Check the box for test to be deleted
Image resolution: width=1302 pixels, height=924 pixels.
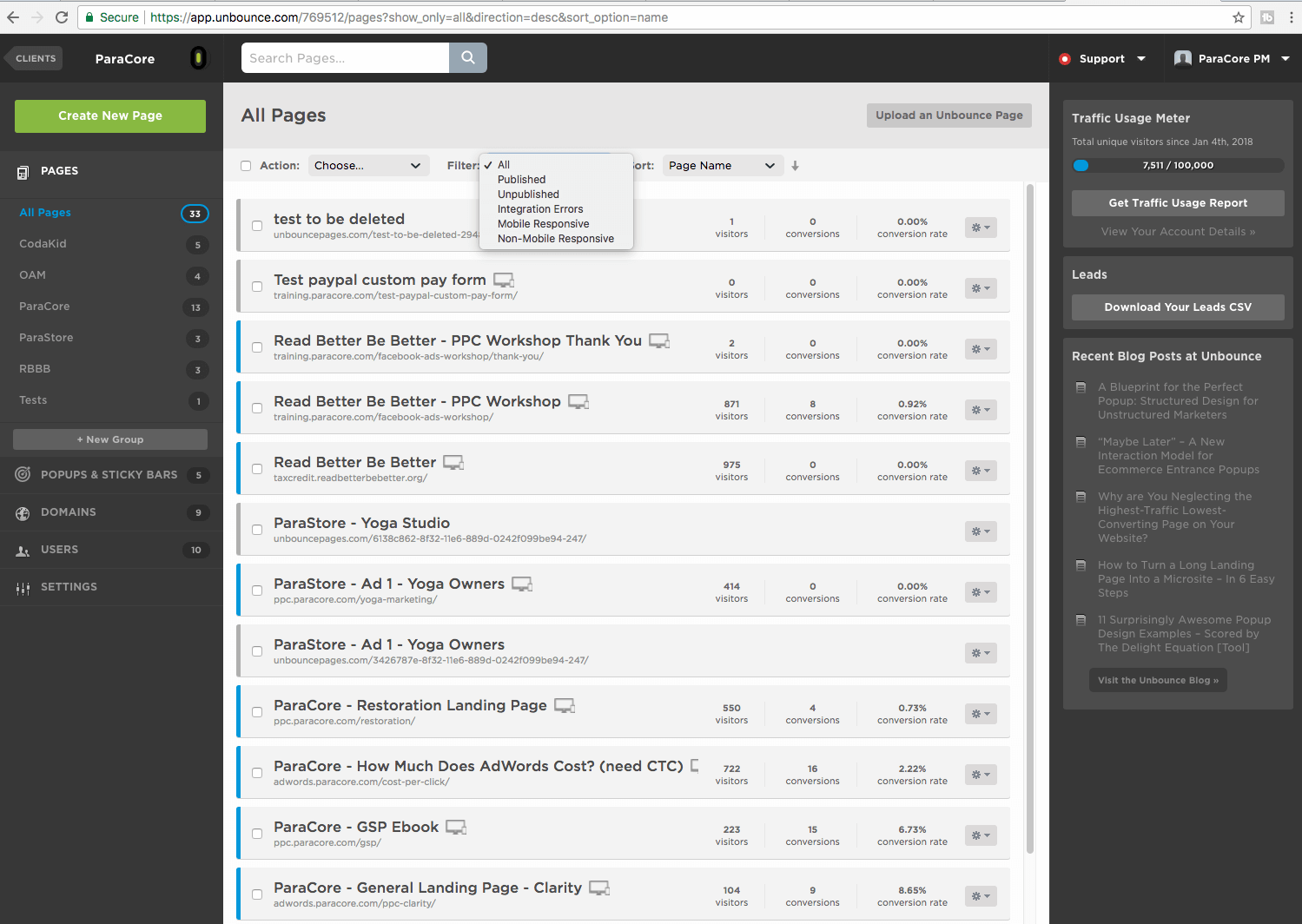click(x=257, y=226)
